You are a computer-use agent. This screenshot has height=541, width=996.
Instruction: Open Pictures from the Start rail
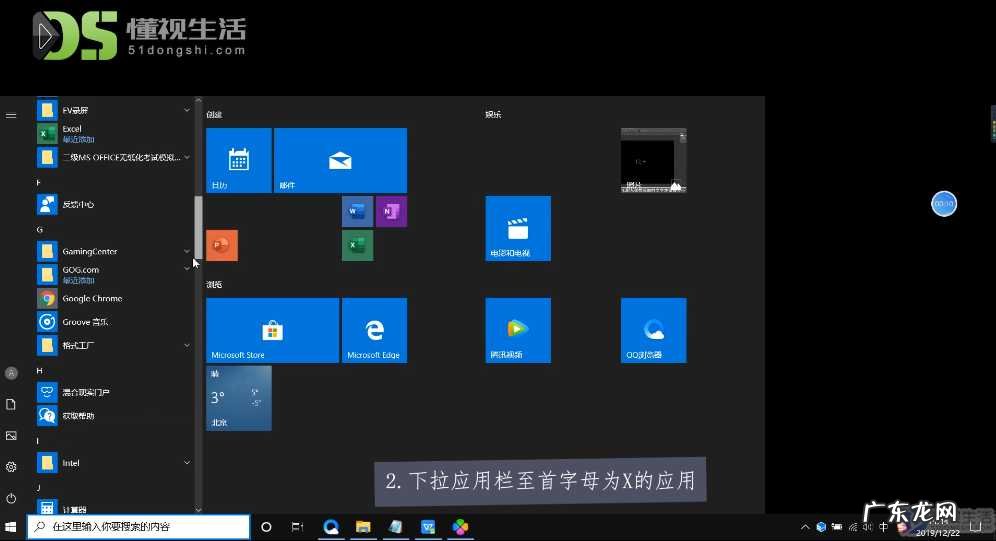(11, 436)
